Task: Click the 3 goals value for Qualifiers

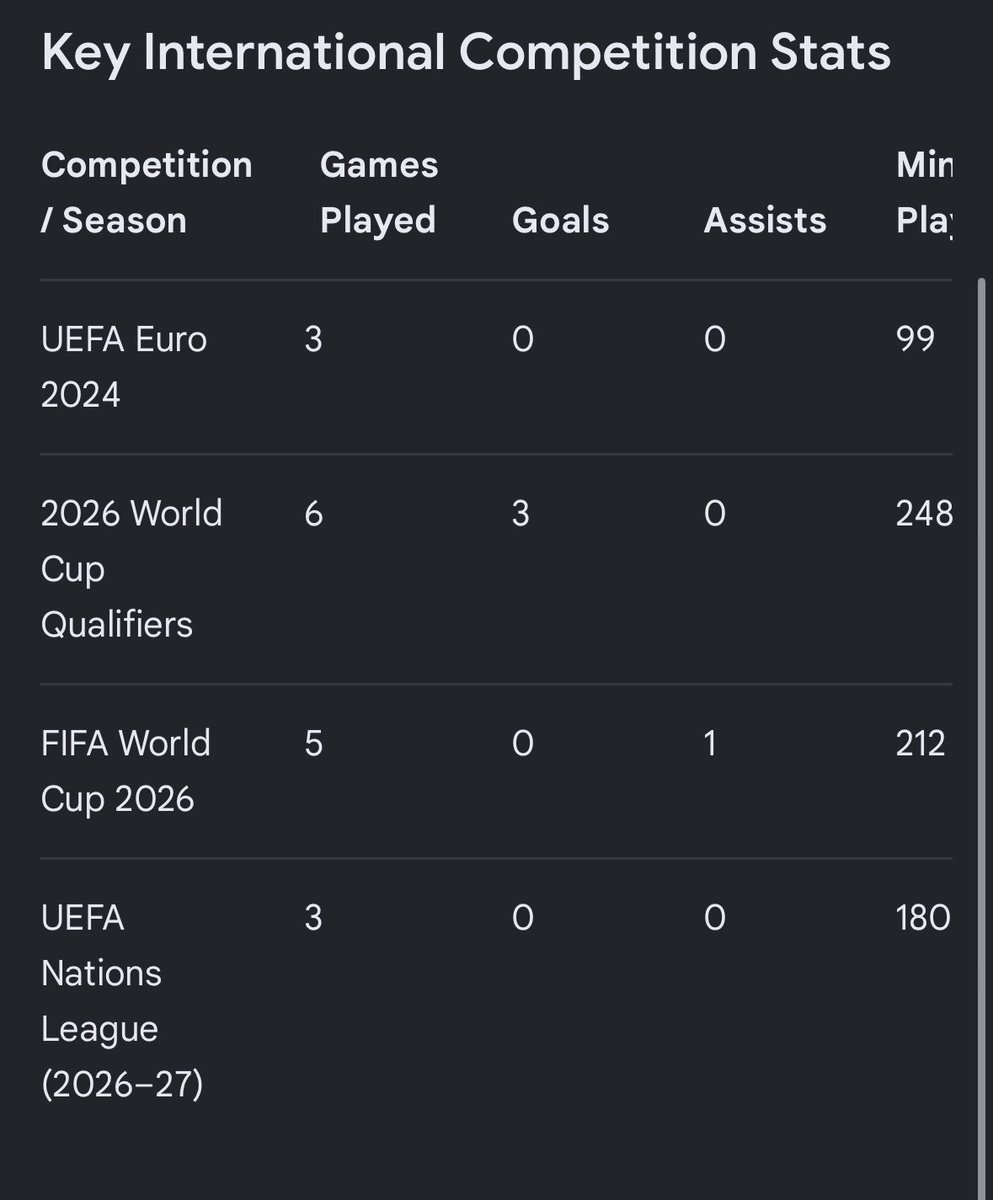Action: click(520, 513)
